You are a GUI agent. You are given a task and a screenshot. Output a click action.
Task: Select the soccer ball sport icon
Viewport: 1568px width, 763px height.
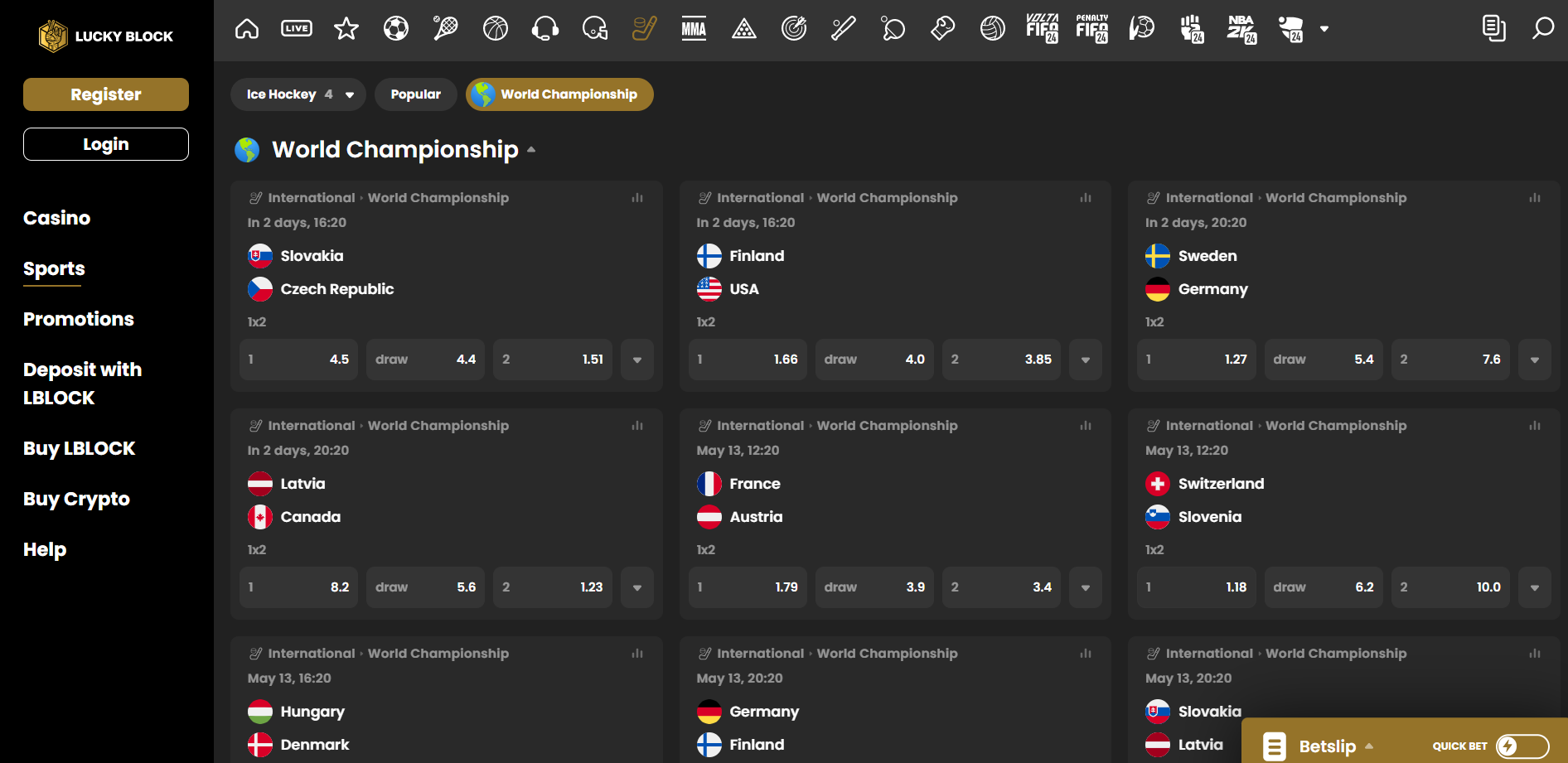click(396, 29)
